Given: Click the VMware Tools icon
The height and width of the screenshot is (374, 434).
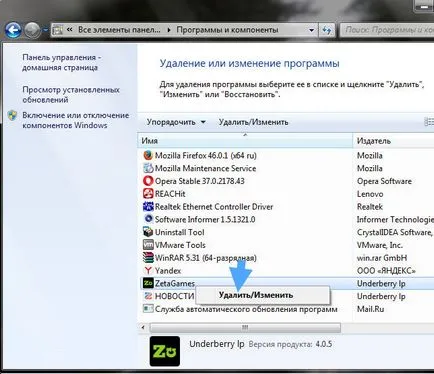Looking at the screenshot, I should 148,245.
